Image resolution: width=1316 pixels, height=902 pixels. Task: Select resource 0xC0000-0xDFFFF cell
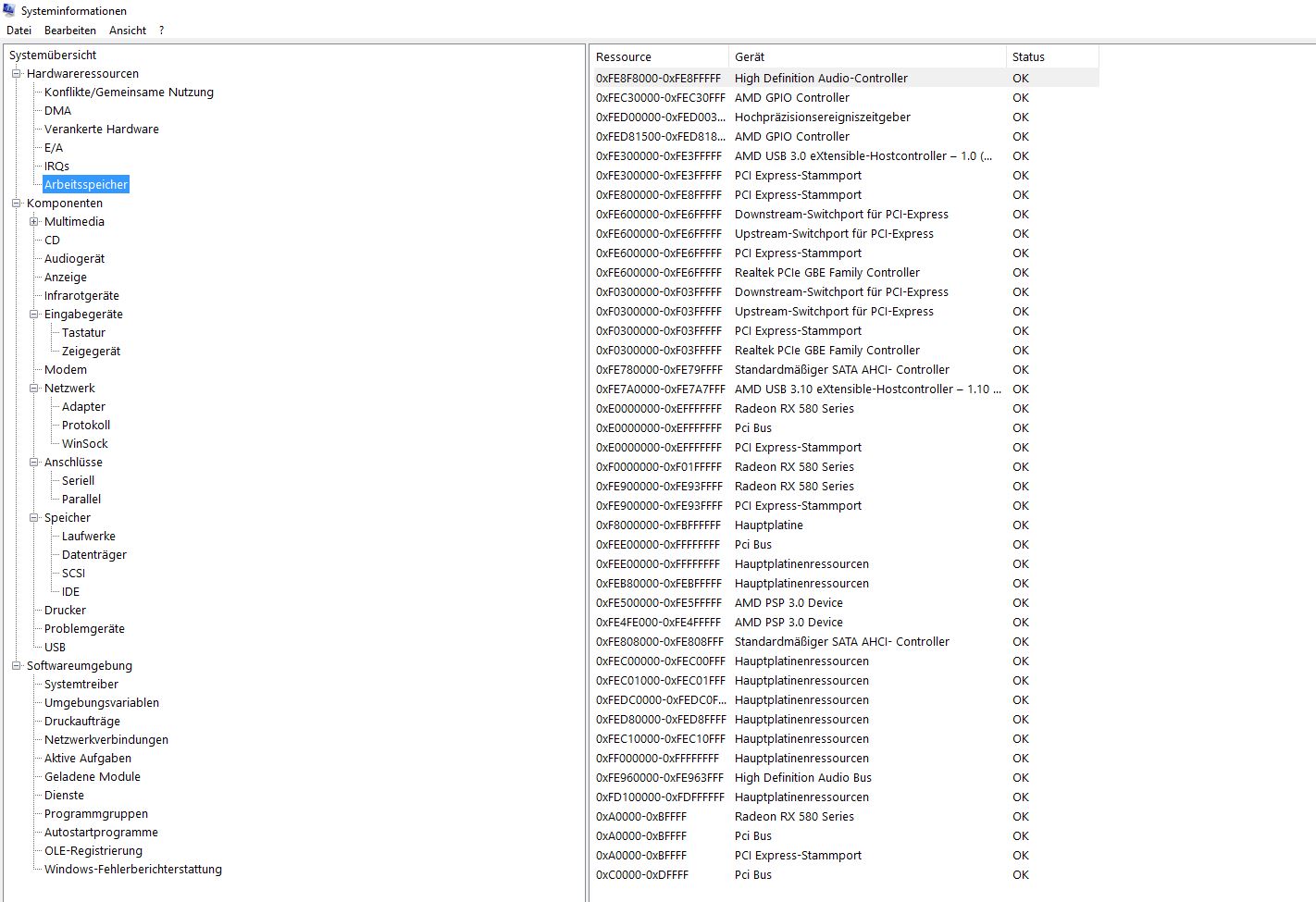(x=642, y=874)
